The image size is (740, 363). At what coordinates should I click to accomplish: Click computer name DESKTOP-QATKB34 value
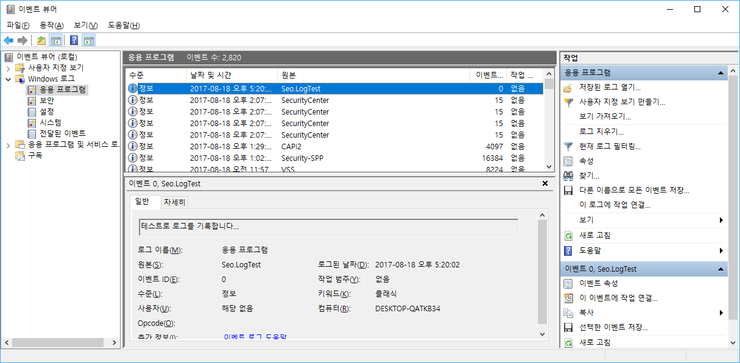pos(408,309)
